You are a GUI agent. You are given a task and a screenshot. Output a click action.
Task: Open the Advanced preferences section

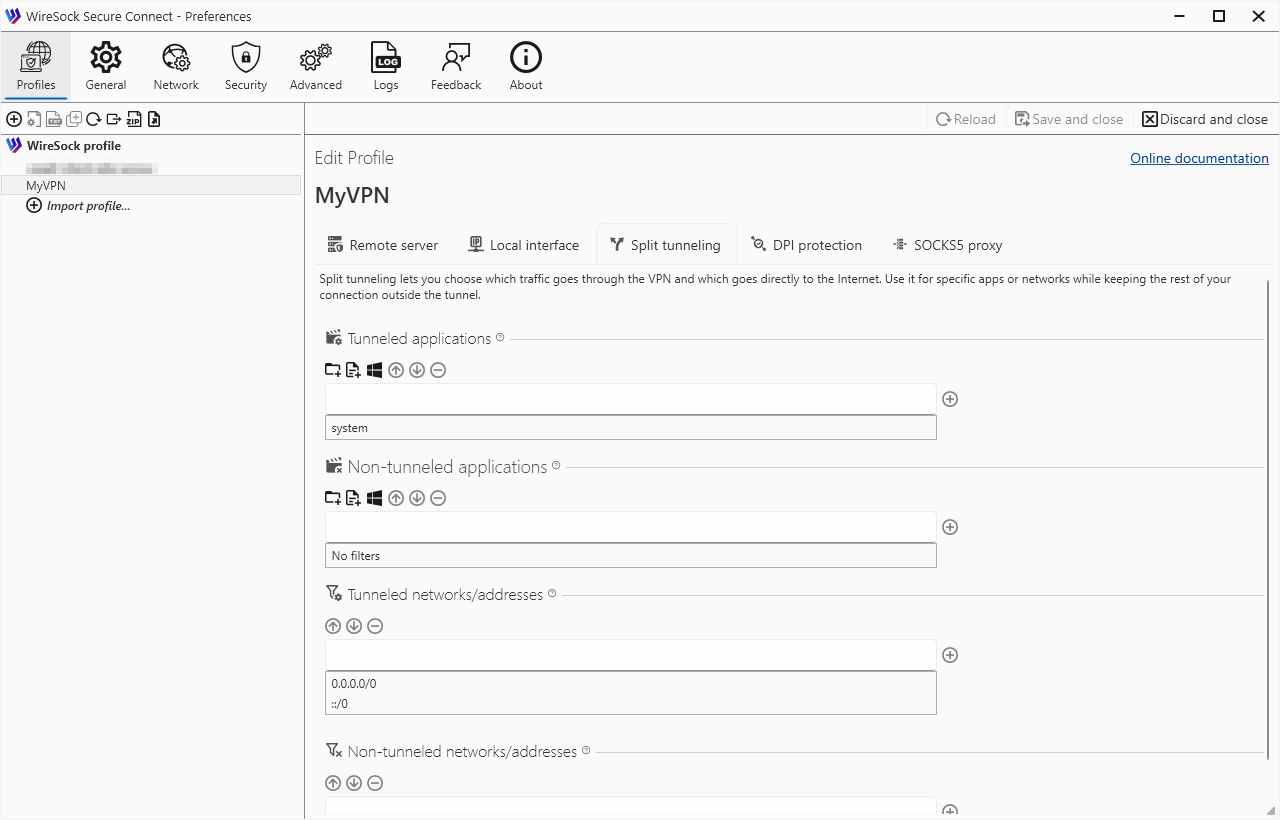click(316, 66)
